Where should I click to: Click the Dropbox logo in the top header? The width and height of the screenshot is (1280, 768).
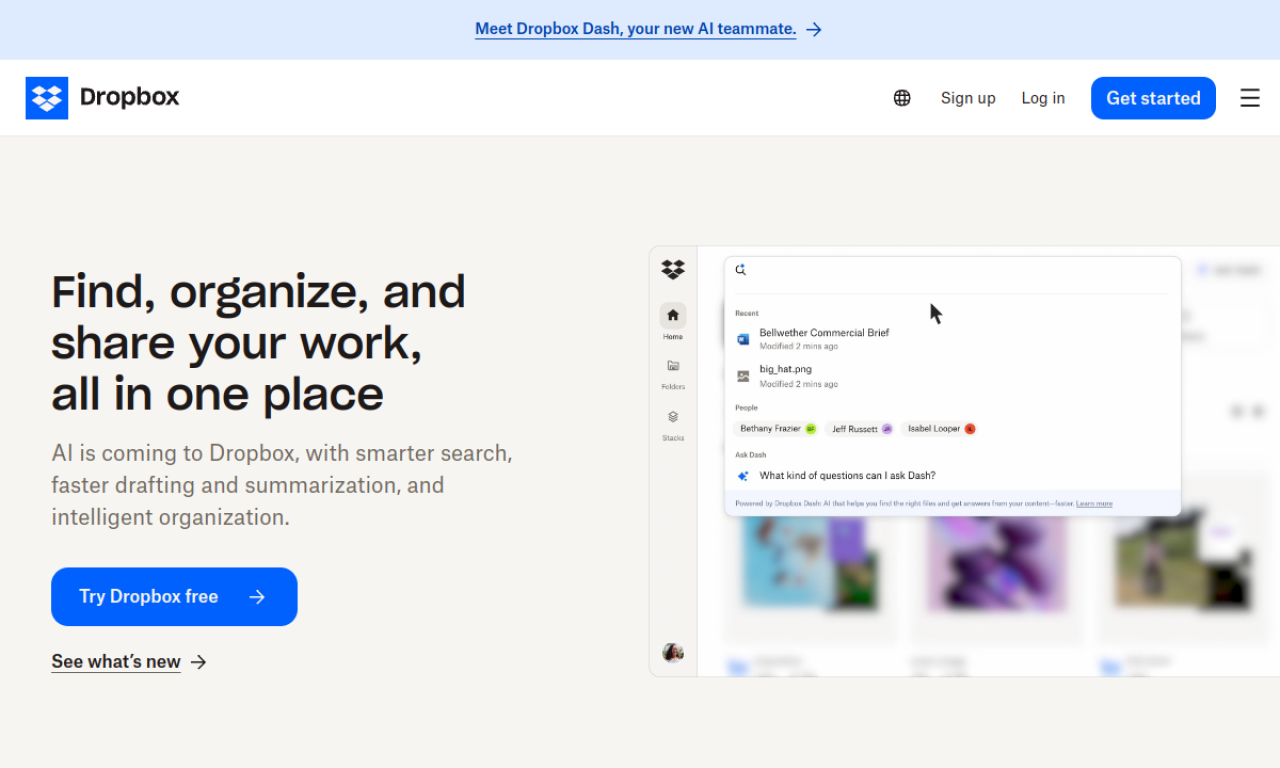[102, 97]
